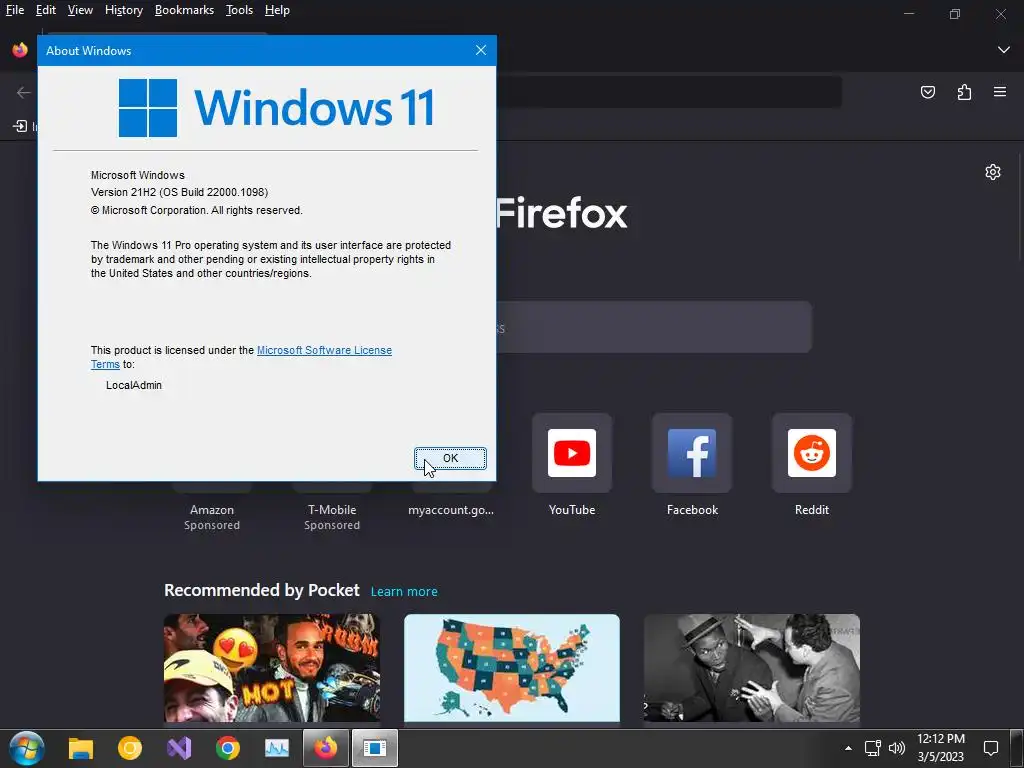Click the About Windows taskbar button

click(375, 748)
